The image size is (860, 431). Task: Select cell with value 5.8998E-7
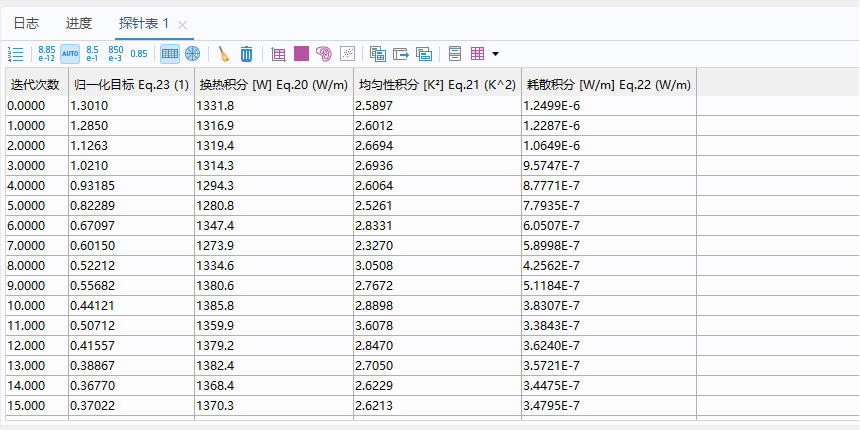coord(609,246)
